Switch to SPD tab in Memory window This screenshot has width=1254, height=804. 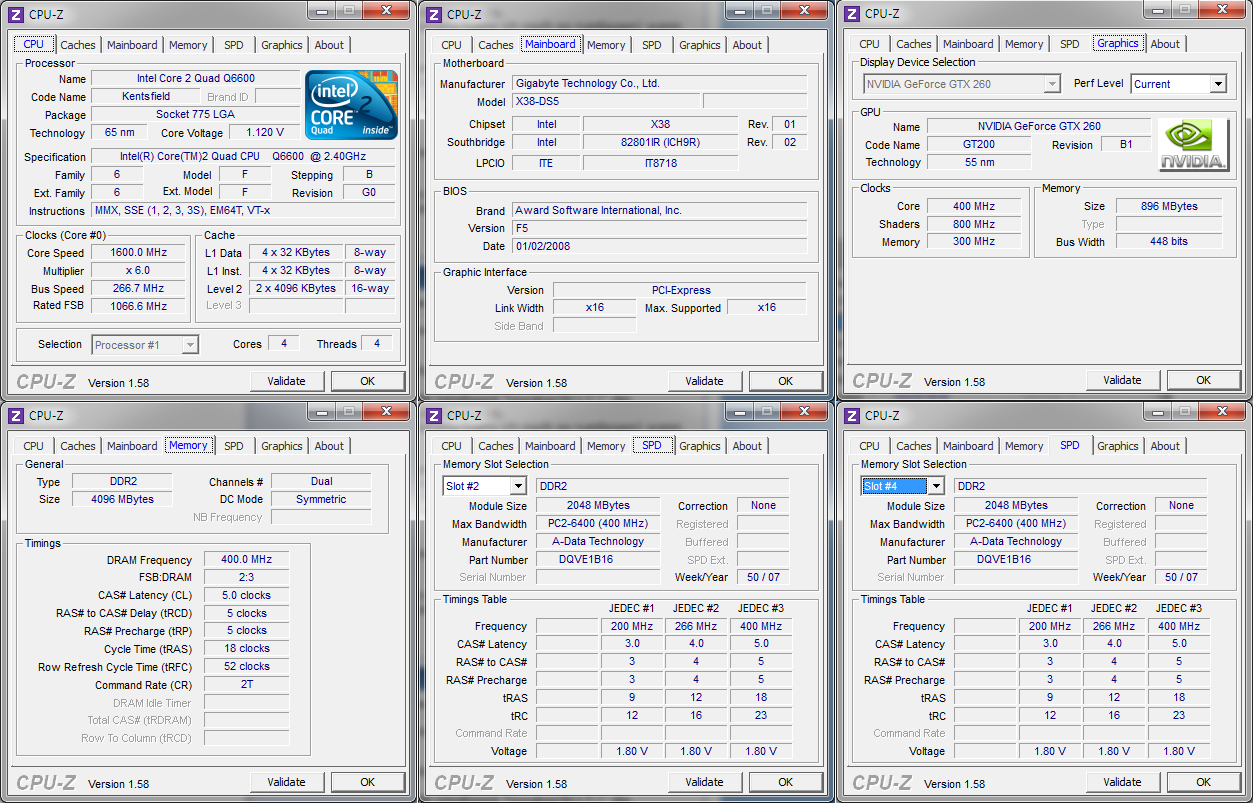click(x=234, y=446)
